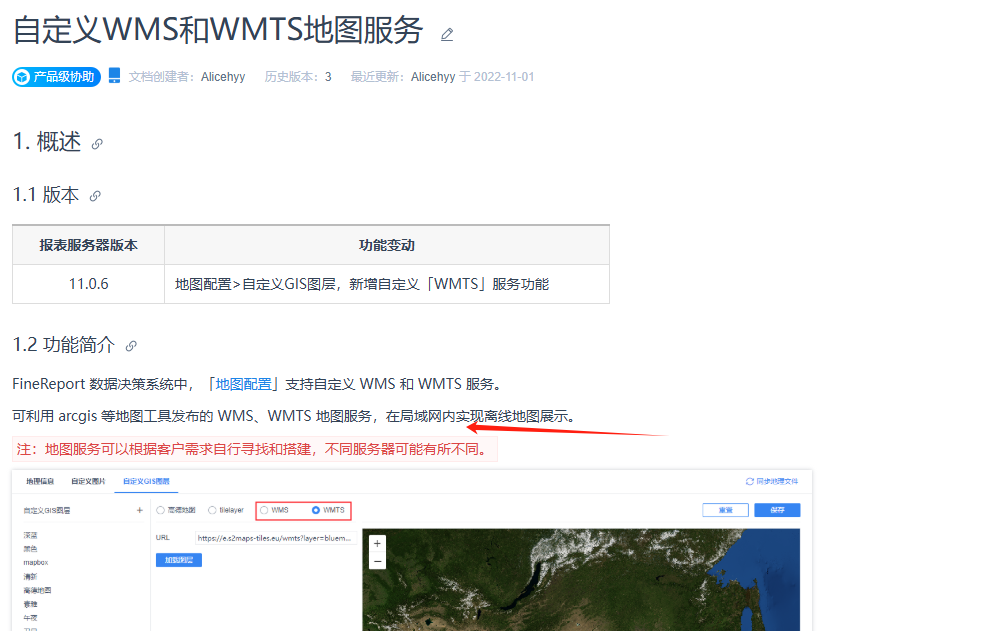This screenshot has width=995, height=631.
Task: Zoom in the map with plus button
Action: [x=378, y=544]
